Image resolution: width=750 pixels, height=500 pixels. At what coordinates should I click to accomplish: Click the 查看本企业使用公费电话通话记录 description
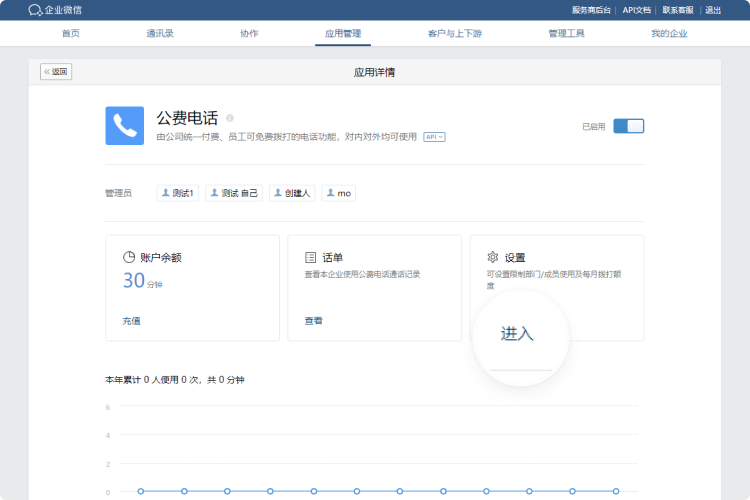[x=362, y=274]
